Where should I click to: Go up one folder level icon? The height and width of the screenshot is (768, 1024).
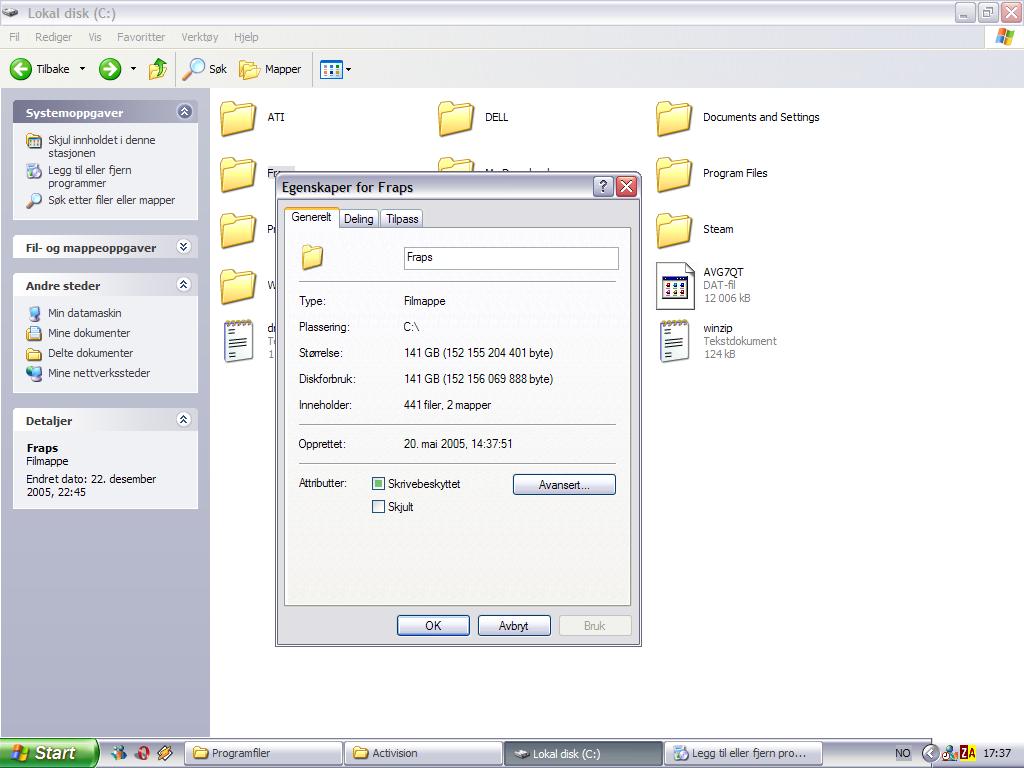157,69
